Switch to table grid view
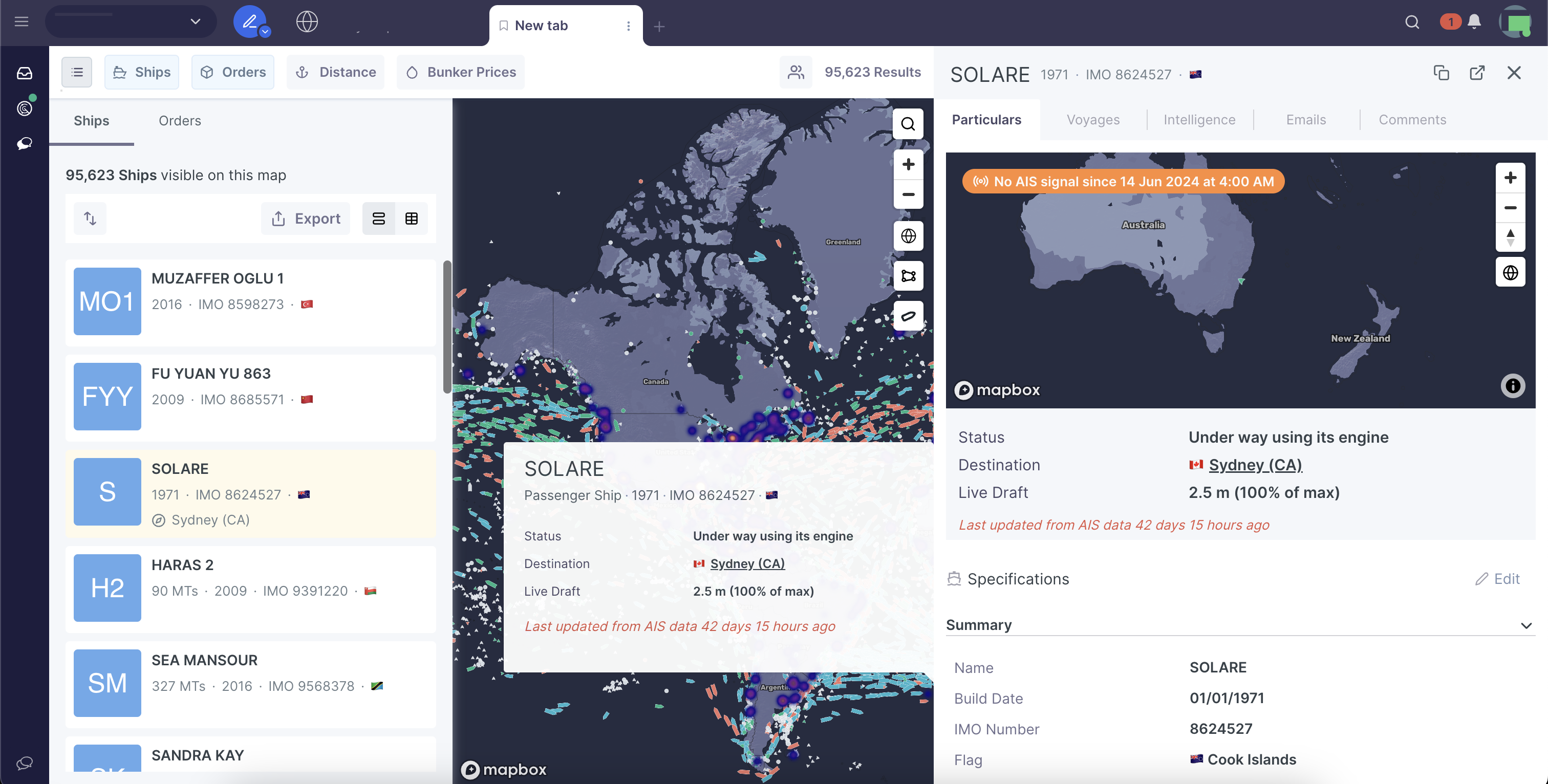 (x=412, y=218)
